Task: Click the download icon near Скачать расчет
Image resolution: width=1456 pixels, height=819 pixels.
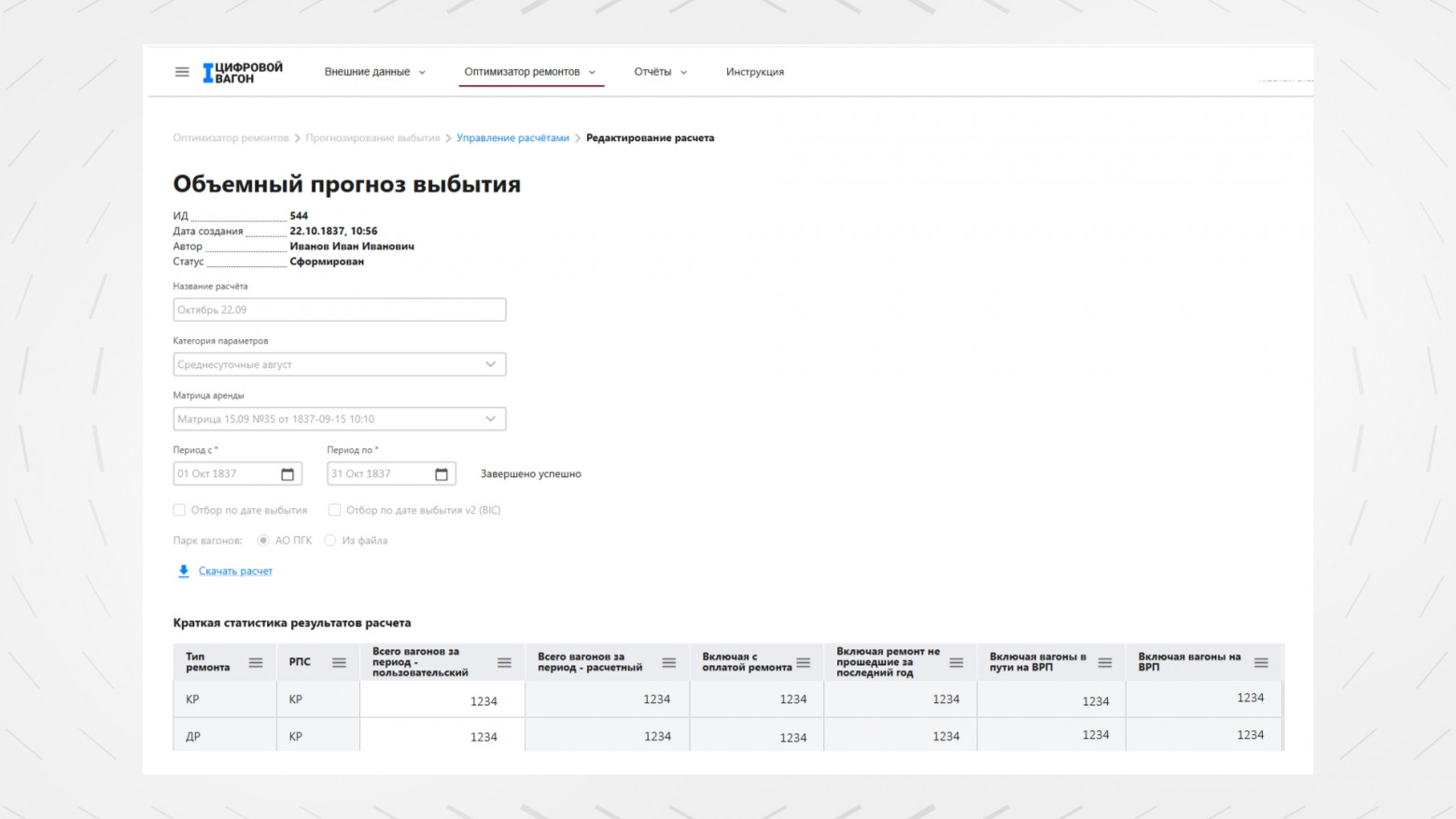Action: (x=184, y=571)
